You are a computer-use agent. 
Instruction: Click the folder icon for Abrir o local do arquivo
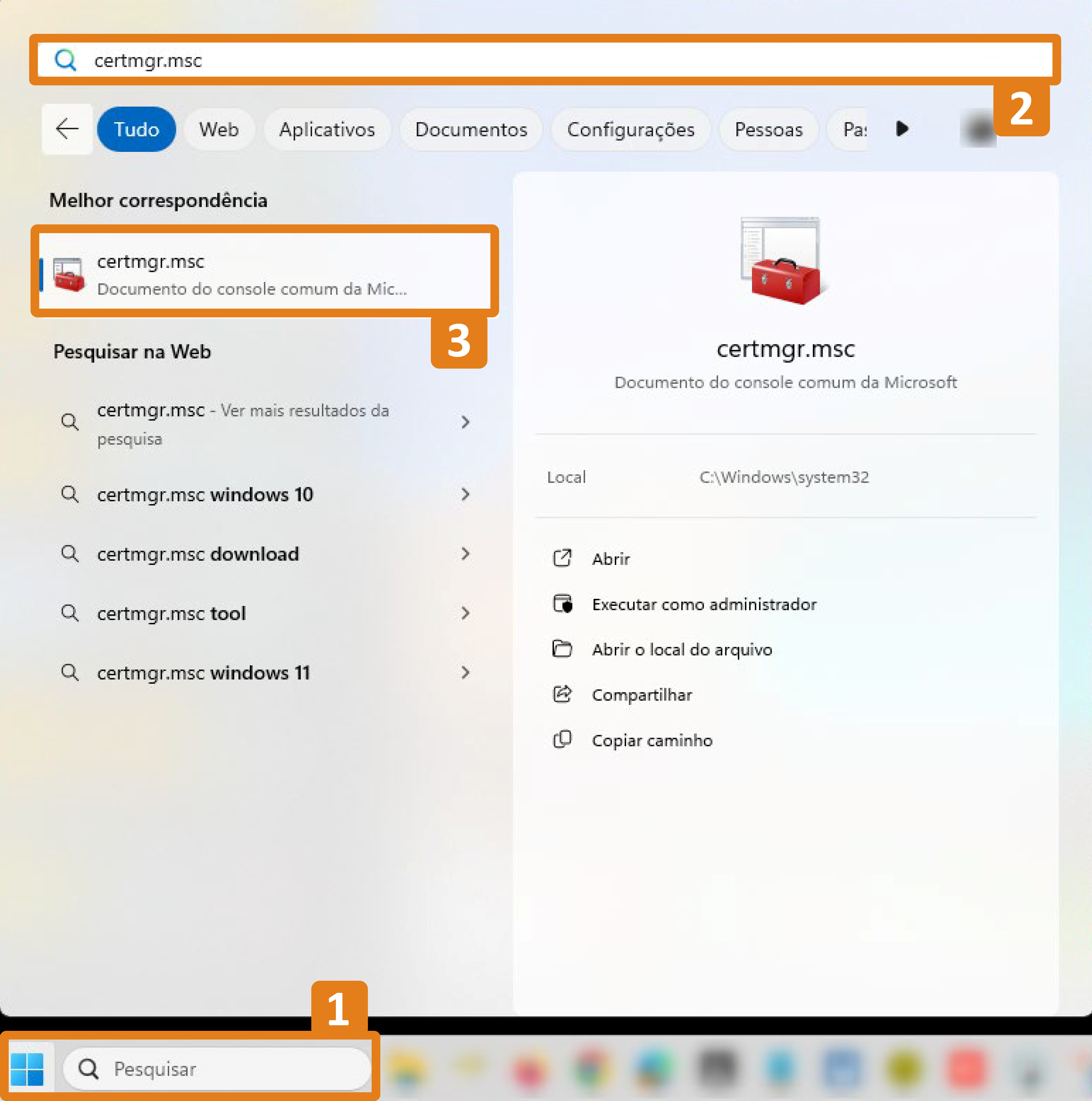point(562,649)
